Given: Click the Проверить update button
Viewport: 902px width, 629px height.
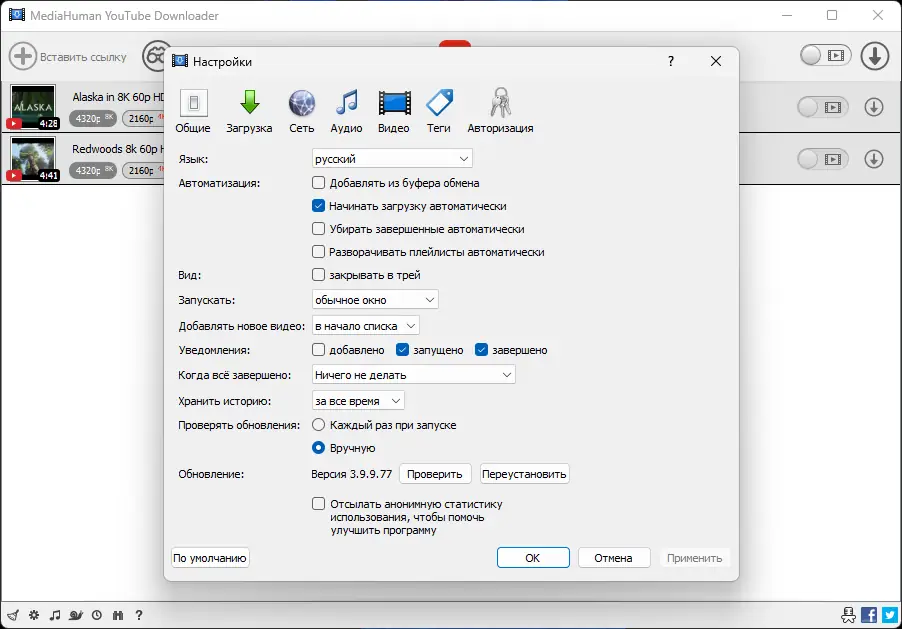Looking at the screenshot, I should (x=435, y=473).
